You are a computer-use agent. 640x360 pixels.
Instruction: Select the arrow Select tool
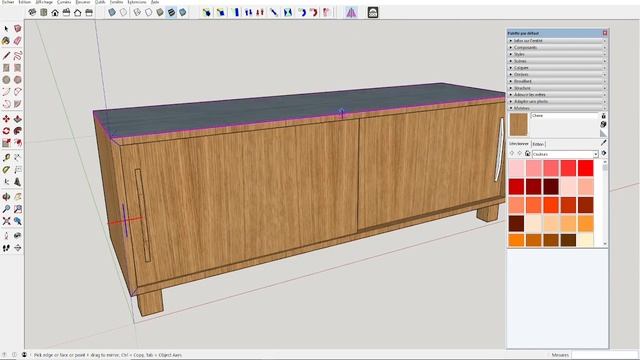(6, 29)
